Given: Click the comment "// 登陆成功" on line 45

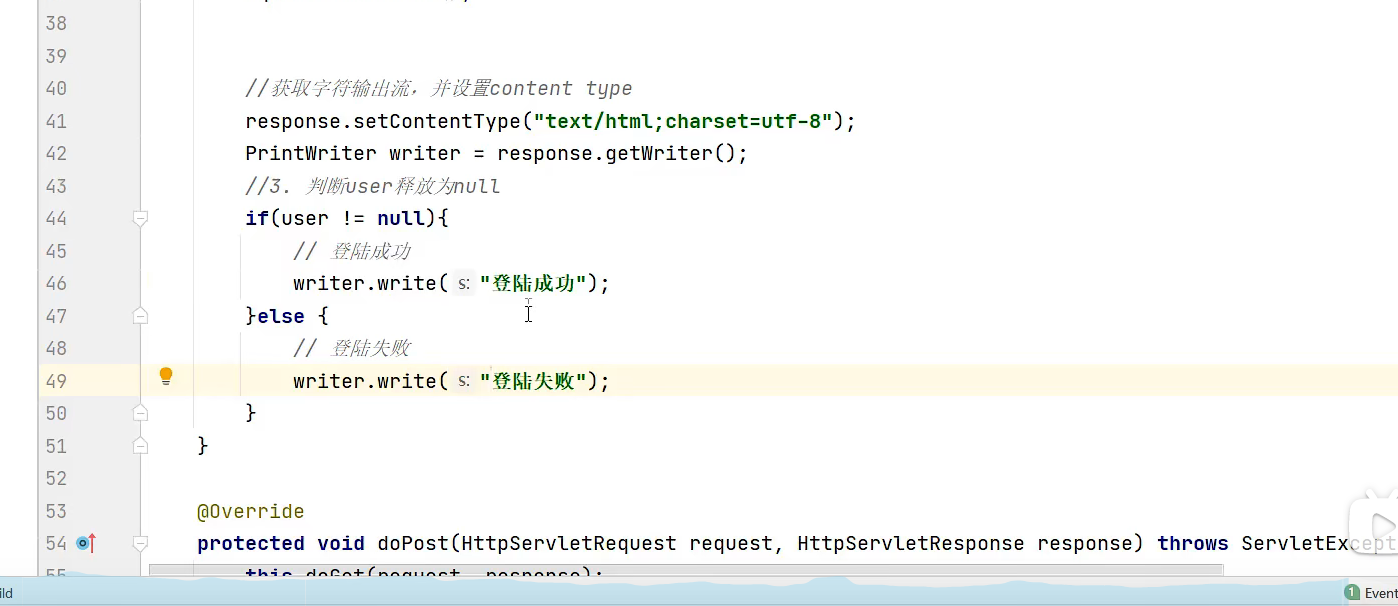Looking at the screenshot, I should tap(351, 251).
